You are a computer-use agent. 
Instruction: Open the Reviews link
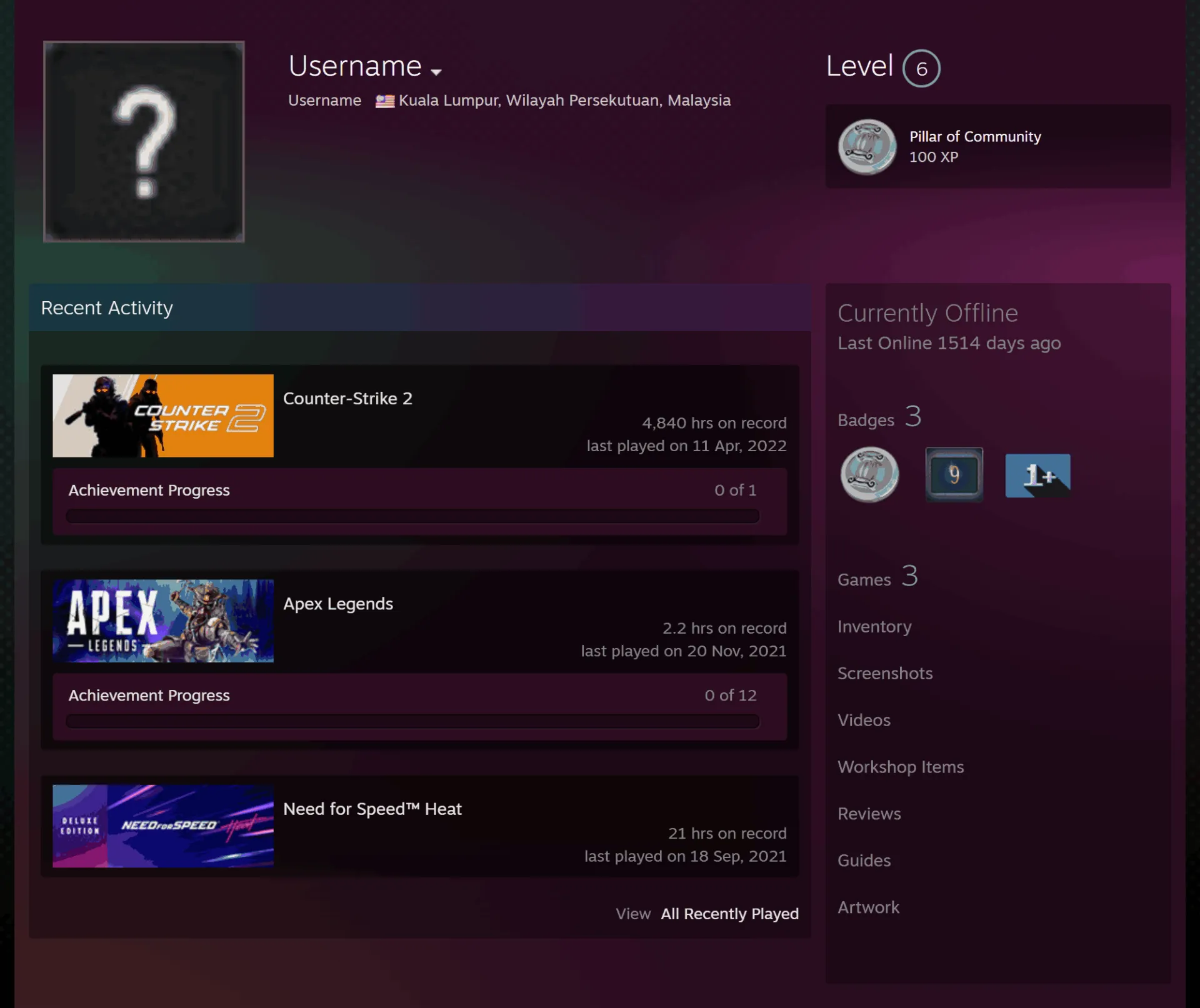pos(869,814)
